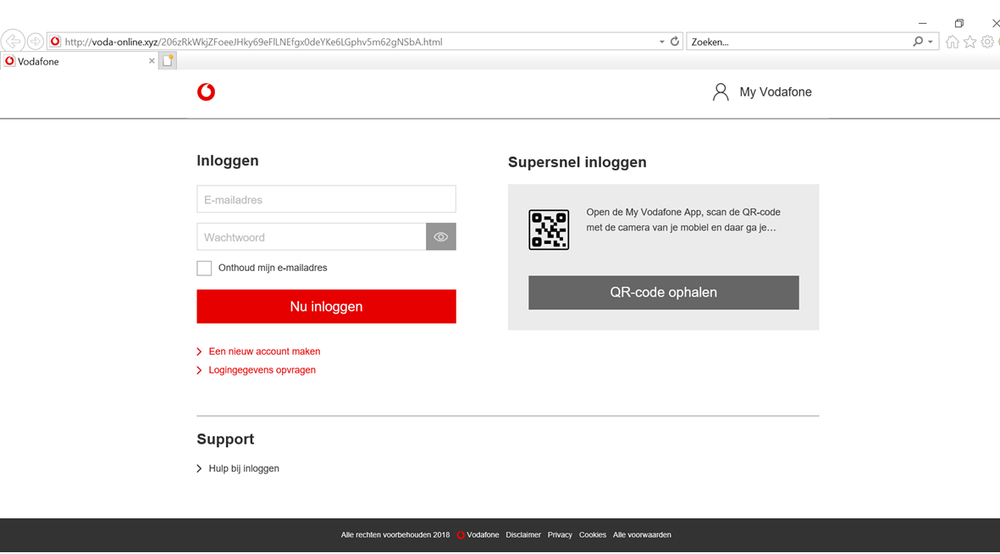This screenshot has width=1000, height=554.
Task: Click the browser forward arrow button
Action: 35,41
